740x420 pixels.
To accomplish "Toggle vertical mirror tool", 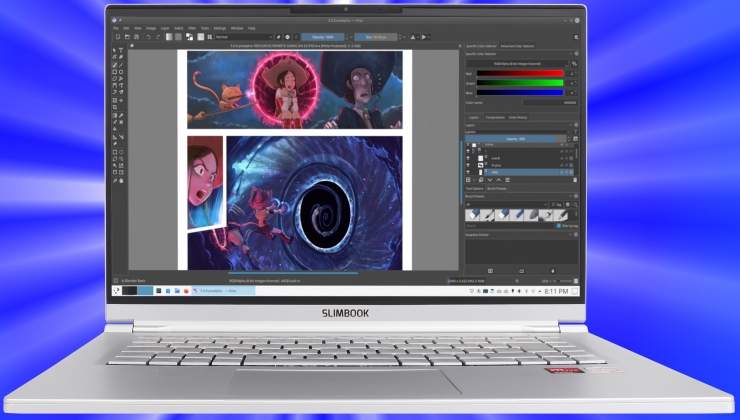I will tap(424, 37).
